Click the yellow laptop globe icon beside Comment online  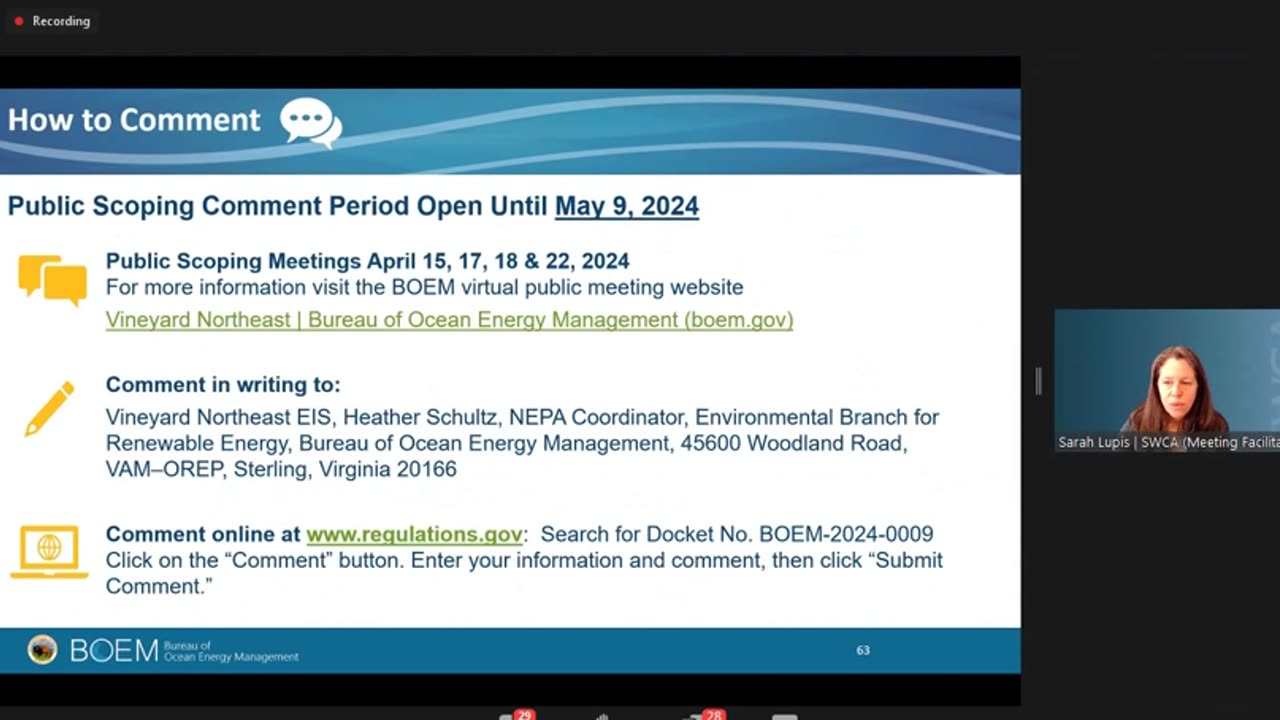(x=48, y=552)
